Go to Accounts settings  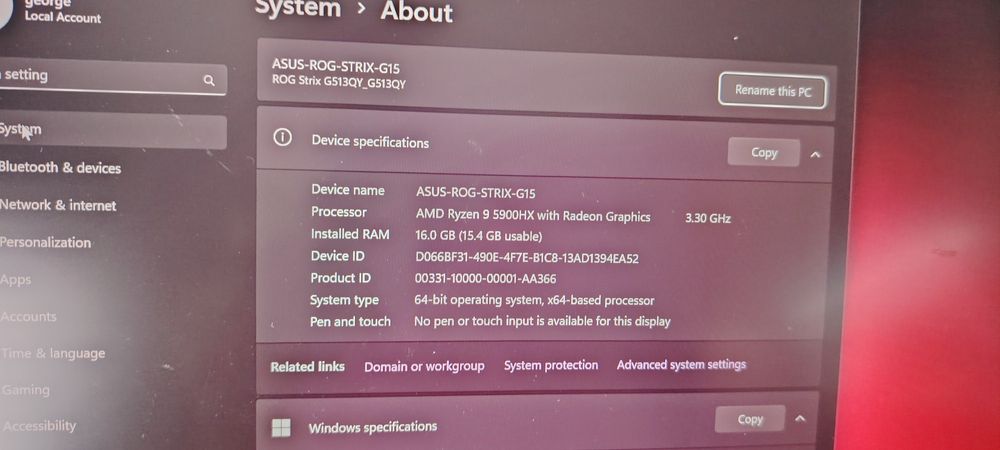[28, 317]
